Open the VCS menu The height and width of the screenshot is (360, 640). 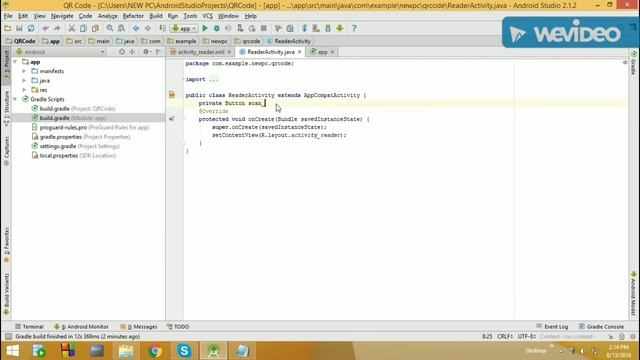tap(207, 16)
